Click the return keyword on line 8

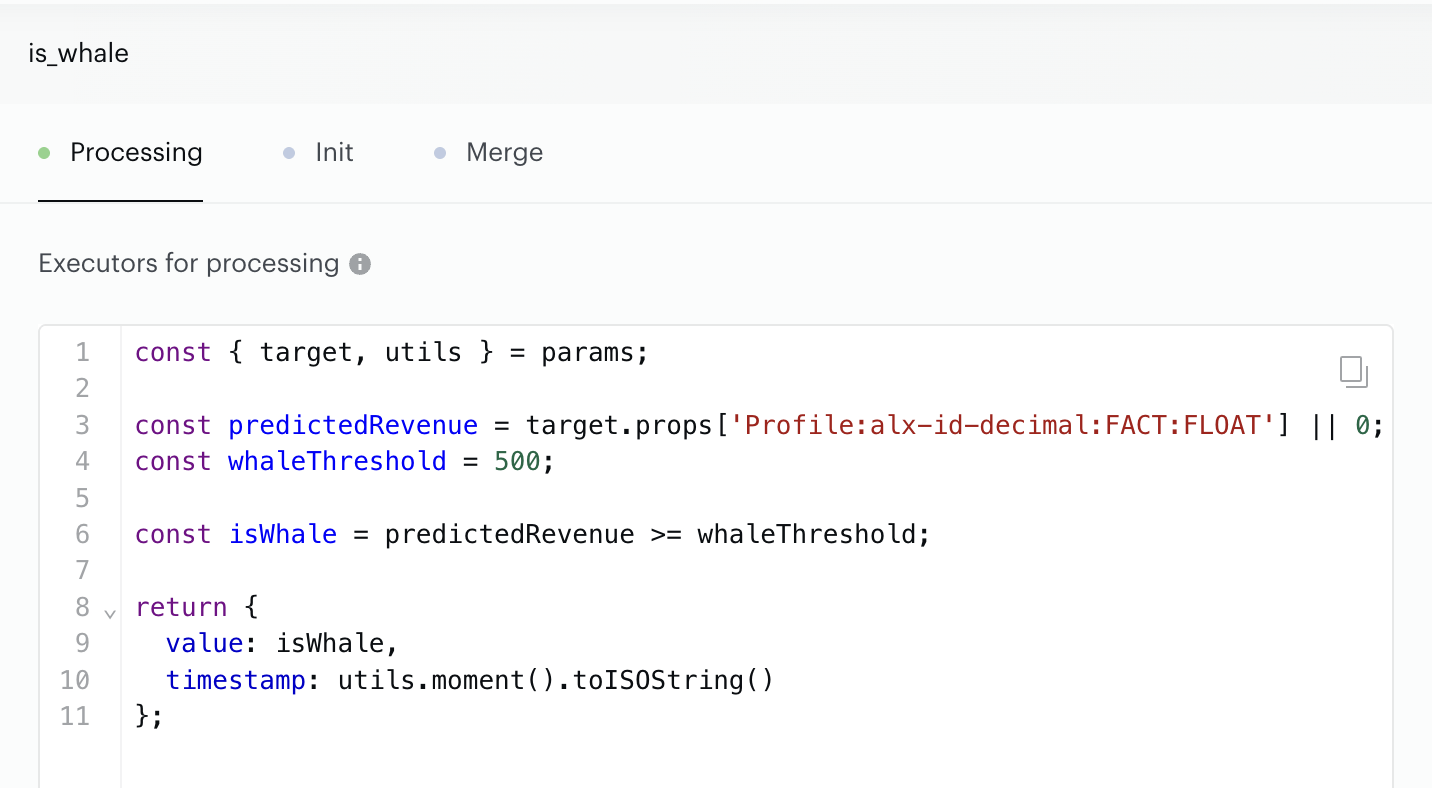click(182, 607)
